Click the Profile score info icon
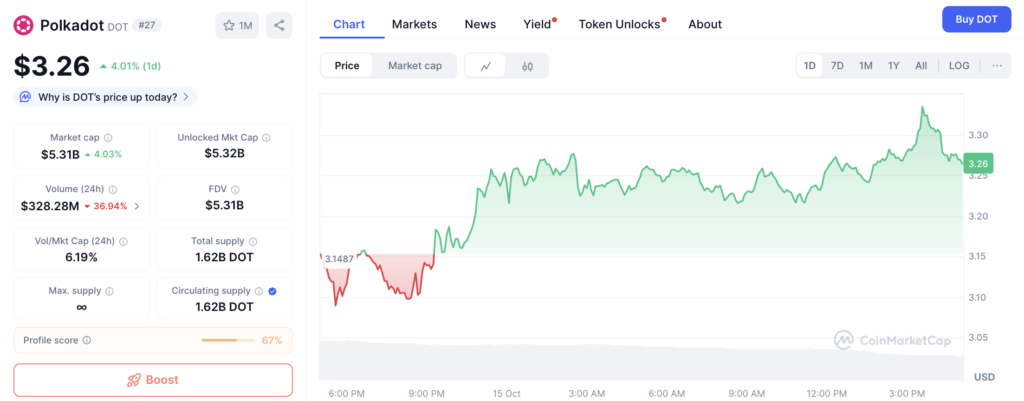The image size is (1024, 401). coord(87,340)
